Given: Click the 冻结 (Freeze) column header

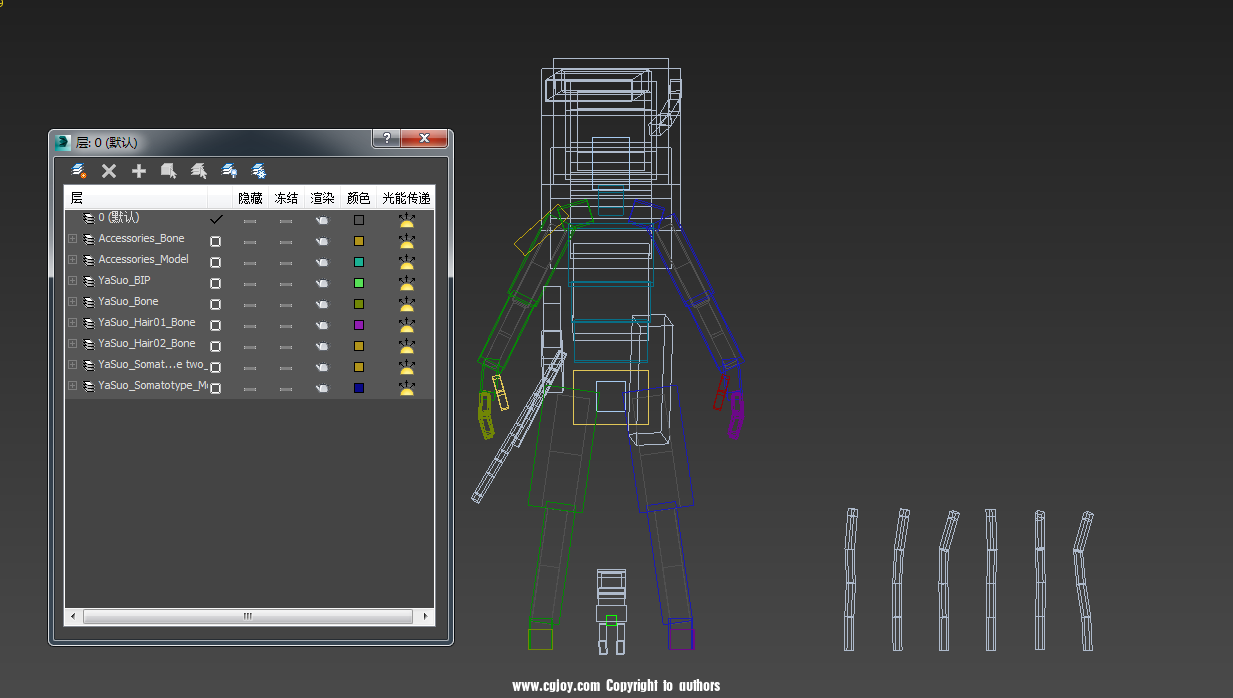Looking at the screenshot, I should (x=286, y=198).
